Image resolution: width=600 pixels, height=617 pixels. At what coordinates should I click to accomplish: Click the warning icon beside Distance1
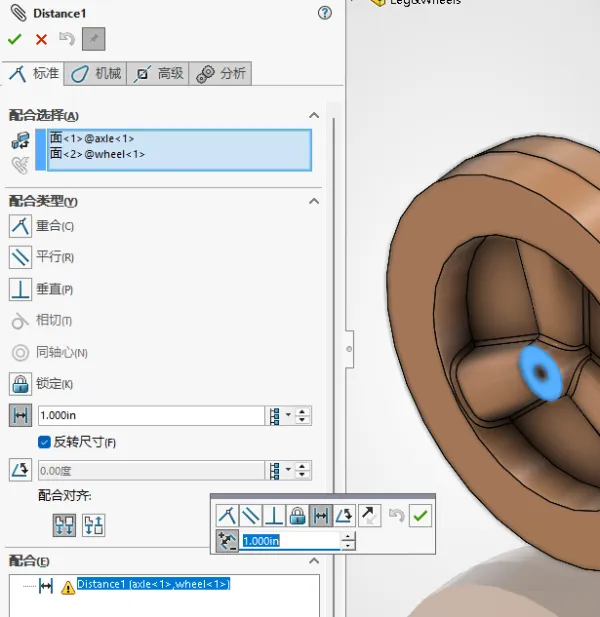(x=68, y=587)
